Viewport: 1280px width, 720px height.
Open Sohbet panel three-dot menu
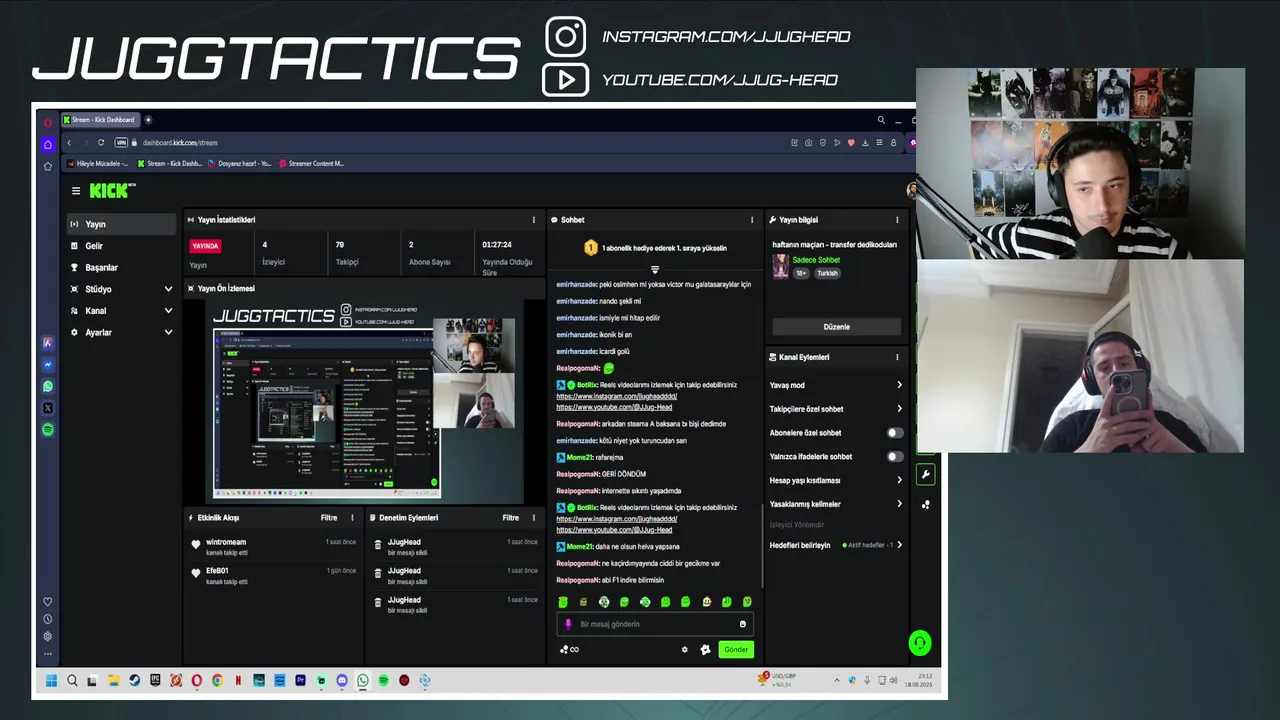[752, 220]
